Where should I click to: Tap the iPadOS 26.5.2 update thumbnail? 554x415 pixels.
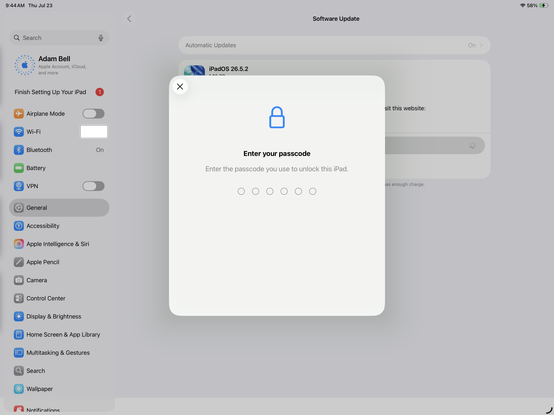pos(194,70)
